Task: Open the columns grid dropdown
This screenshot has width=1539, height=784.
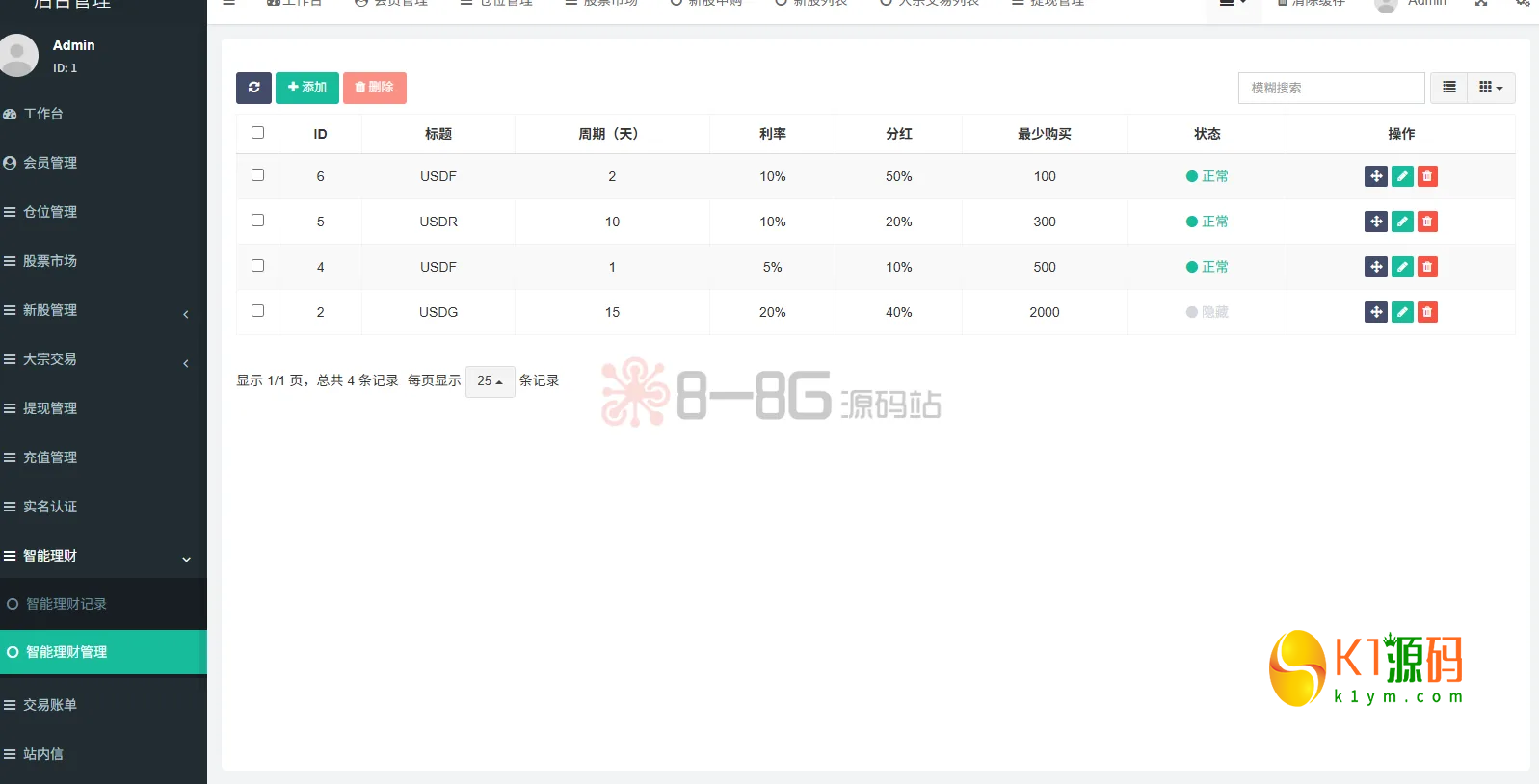Action: pos(1491,88)
